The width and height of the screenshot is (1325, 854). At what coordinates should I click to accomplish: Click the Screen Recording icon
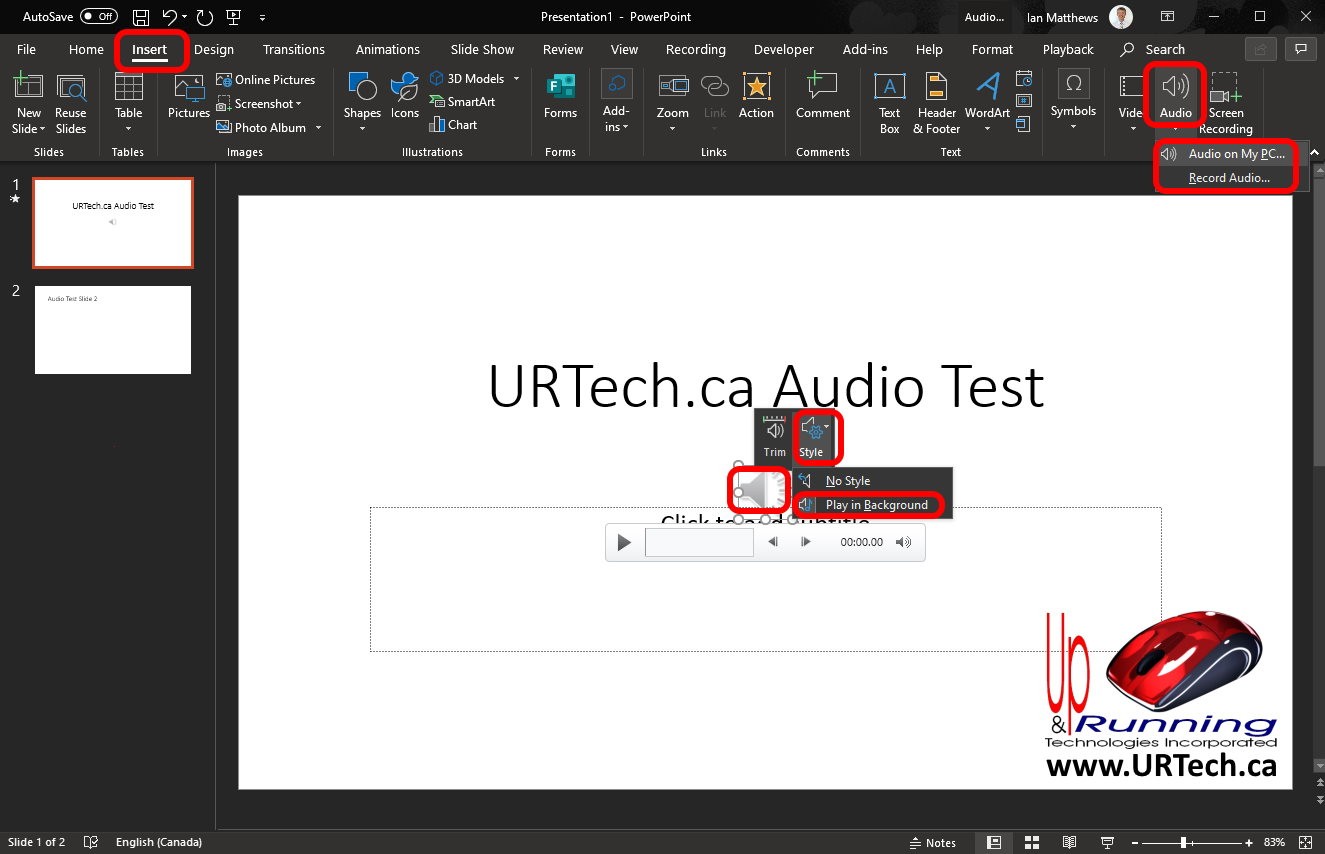tap(1225, 101)
